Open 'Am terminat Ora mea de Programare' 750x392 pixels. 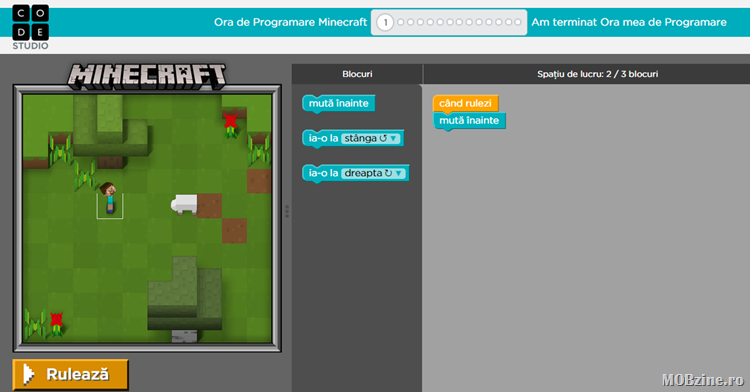point(629,22)
